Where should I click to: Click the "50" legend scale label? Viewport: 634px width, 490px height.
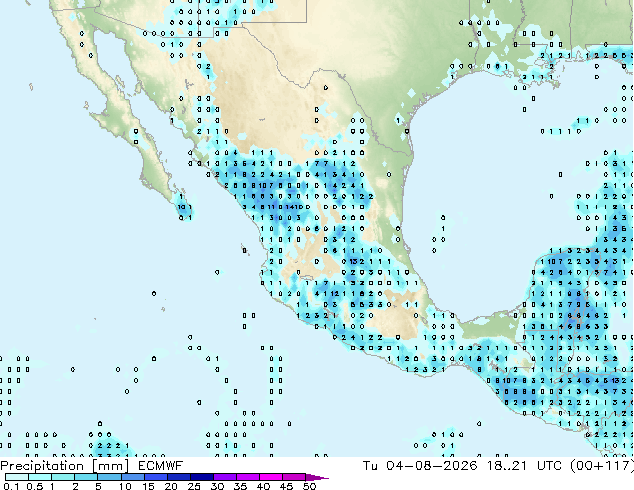pos(310,486)
